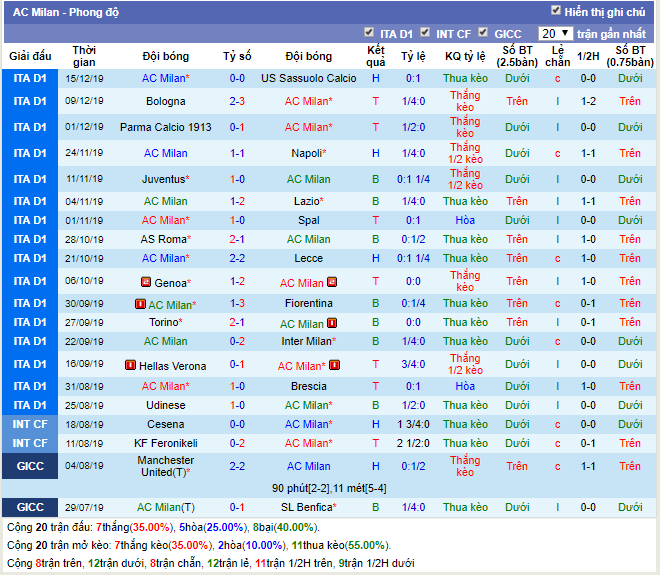Screen dimensions: 660x575
Task: Click the Lẻ chẵn column header
Action: point(557,56)
